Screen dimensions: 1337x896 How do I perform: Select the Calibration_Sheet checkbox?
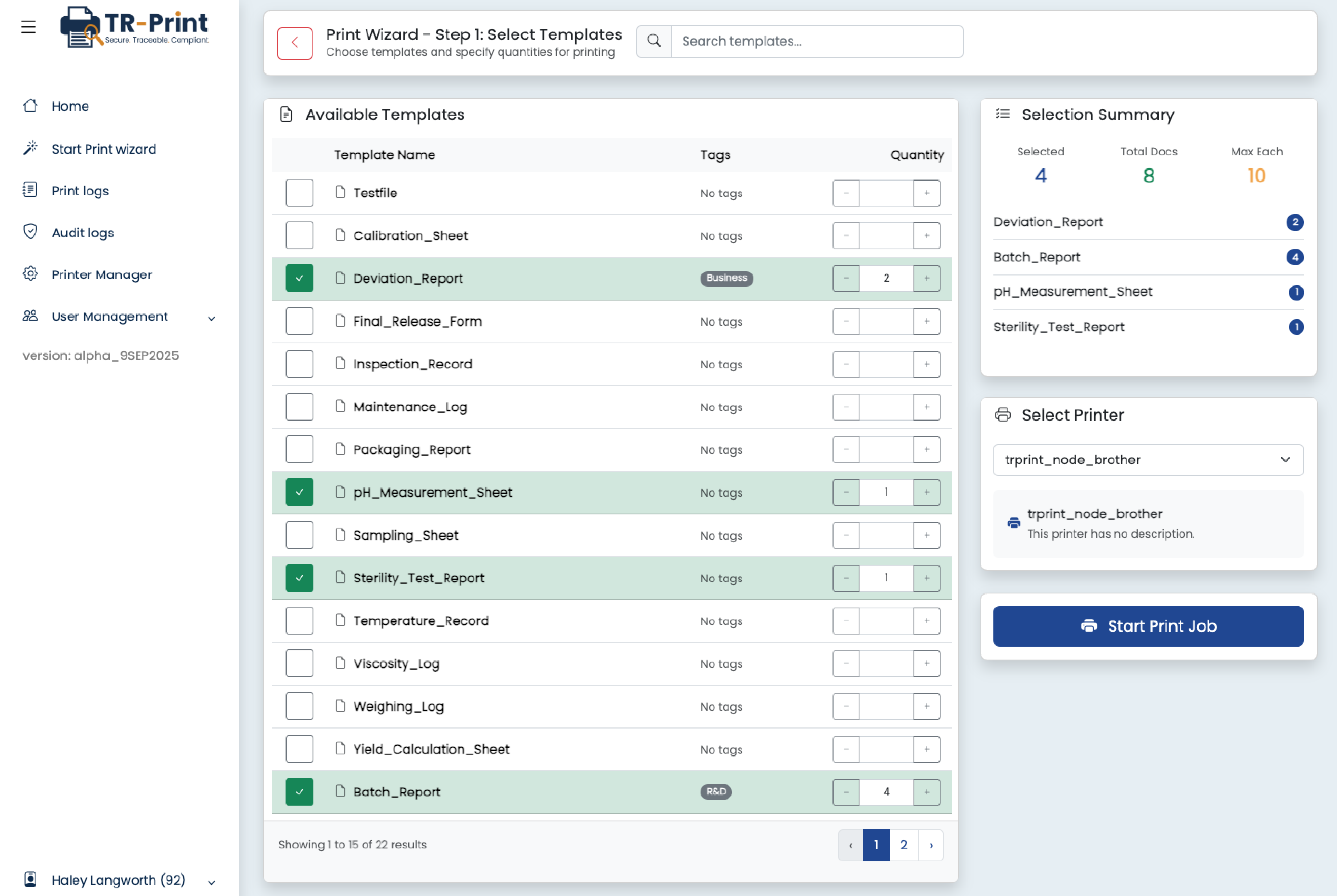(299, 235)
